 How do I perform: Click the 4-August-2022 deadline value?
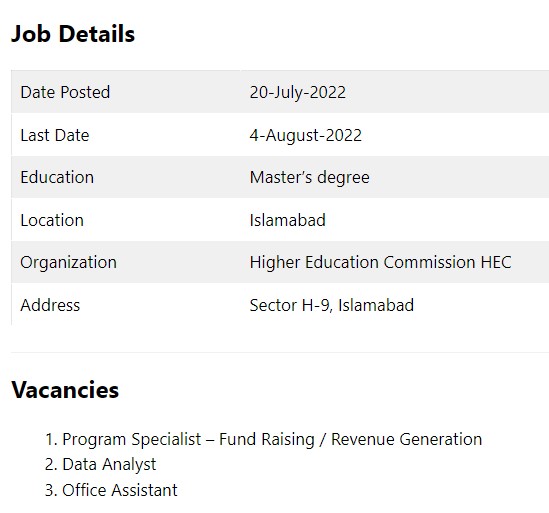(x=306, y=136)
